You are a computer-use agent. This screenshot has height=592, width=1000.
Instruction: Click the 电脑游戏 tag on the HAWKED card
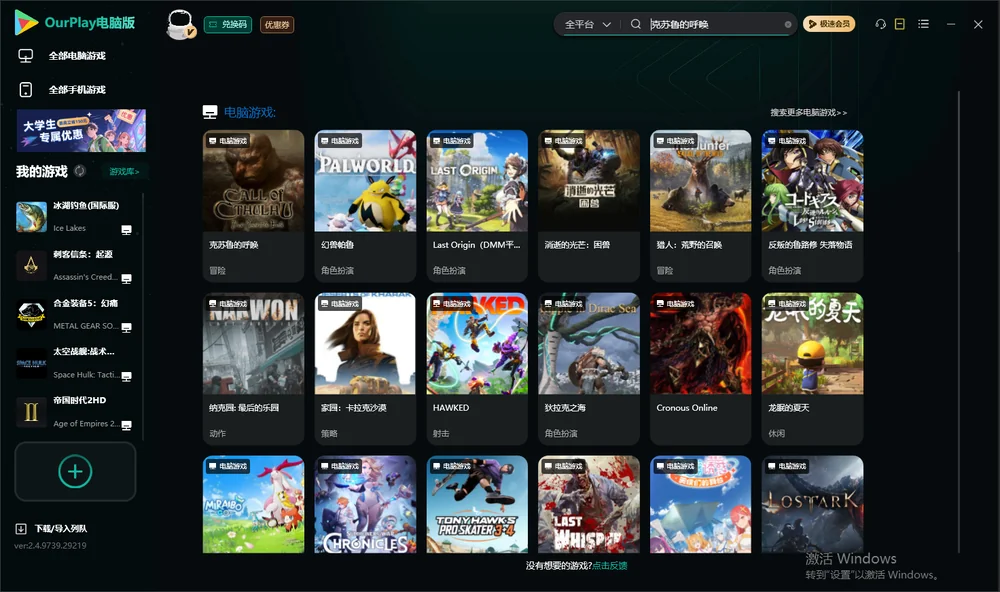pos(451,304)
